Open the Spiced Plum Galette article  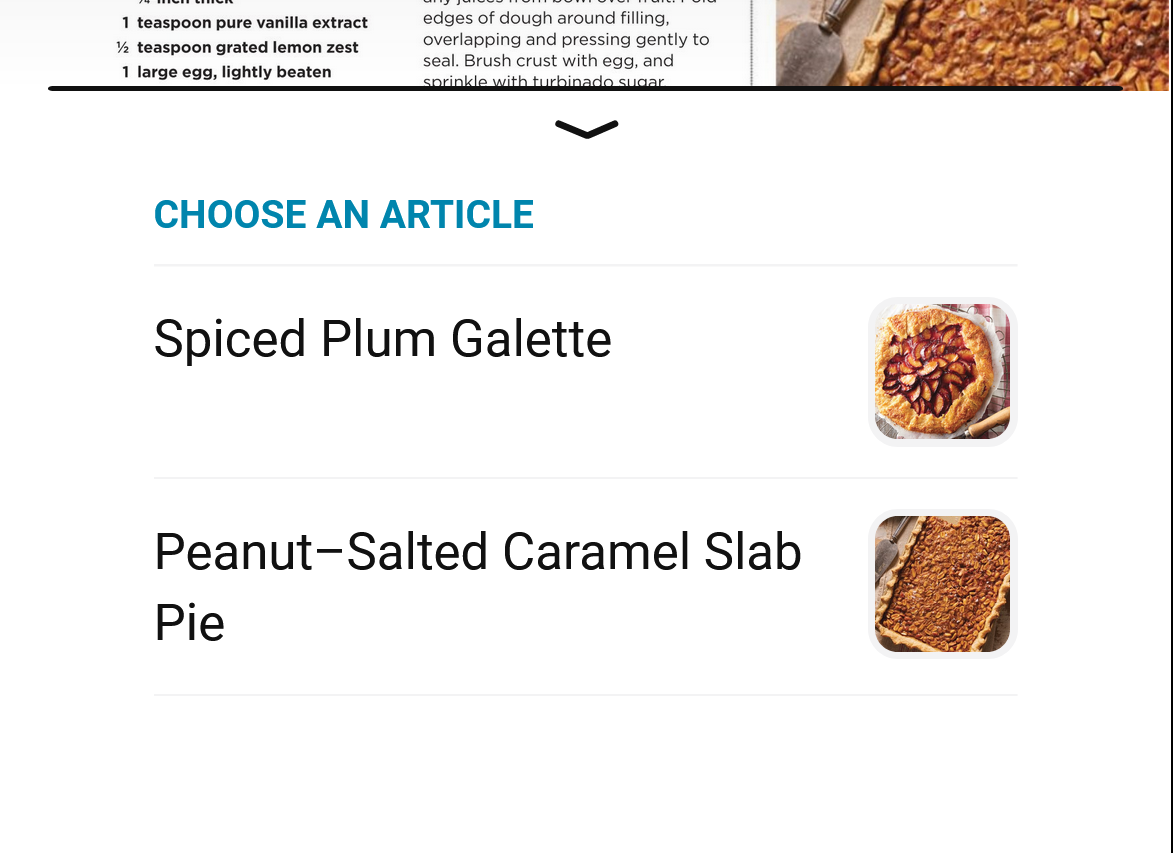click(x=382, y=339)
